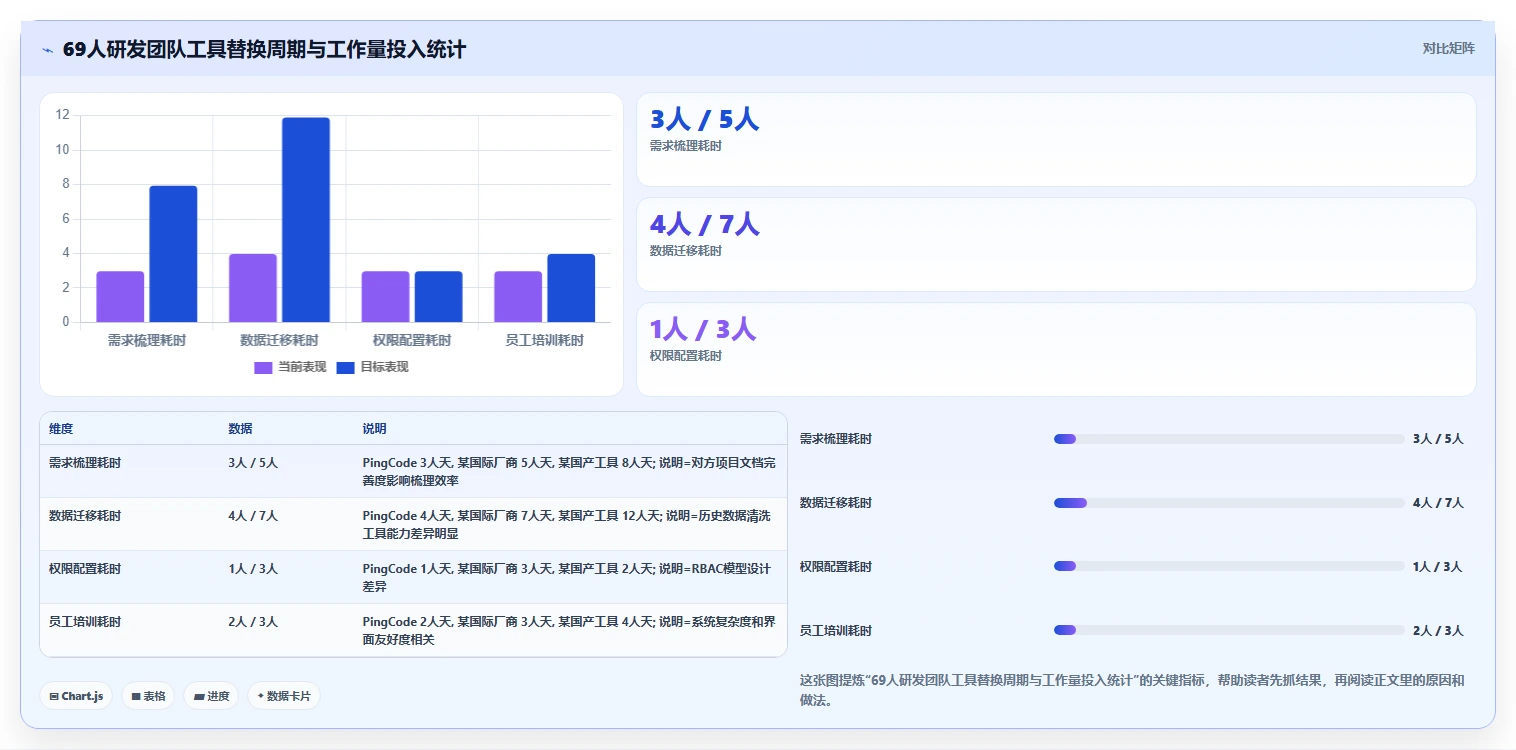Click the 数据迁移耗时 cell in the table
Viewport: 1516px width, 750px height.
point(85,516)
